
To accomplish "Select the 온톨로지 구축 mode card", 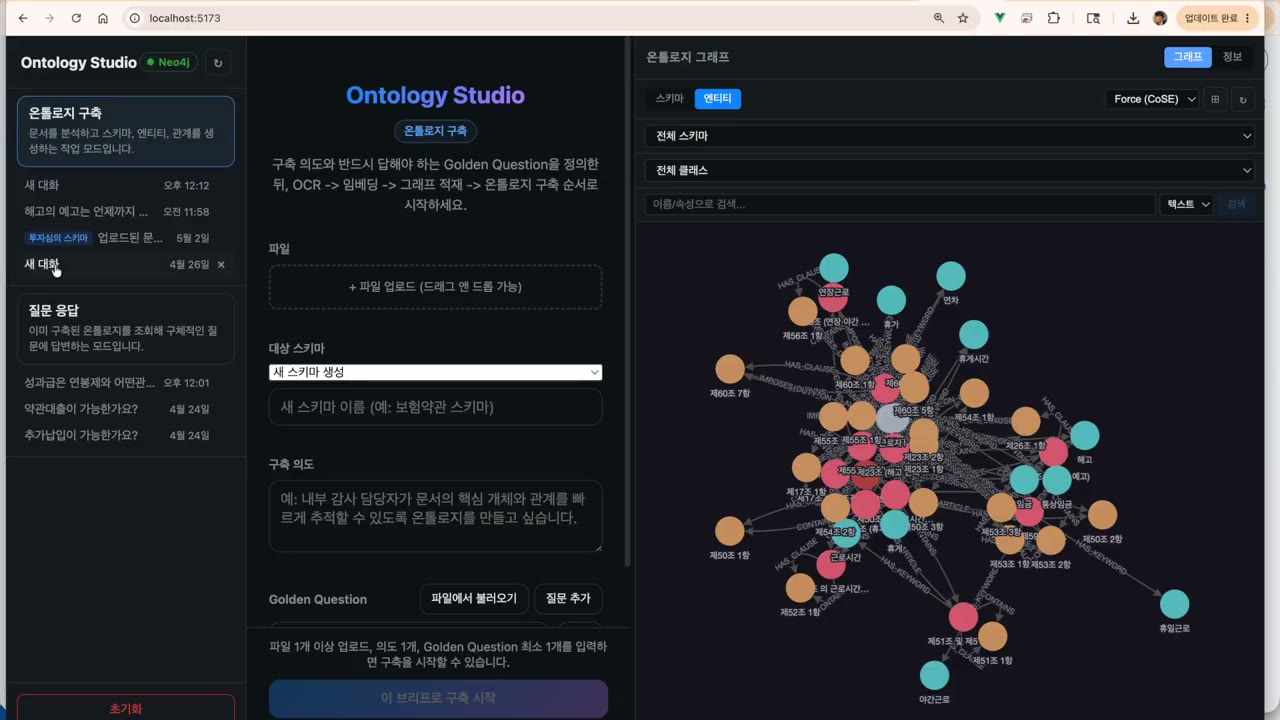I will [x=126, y=131].
